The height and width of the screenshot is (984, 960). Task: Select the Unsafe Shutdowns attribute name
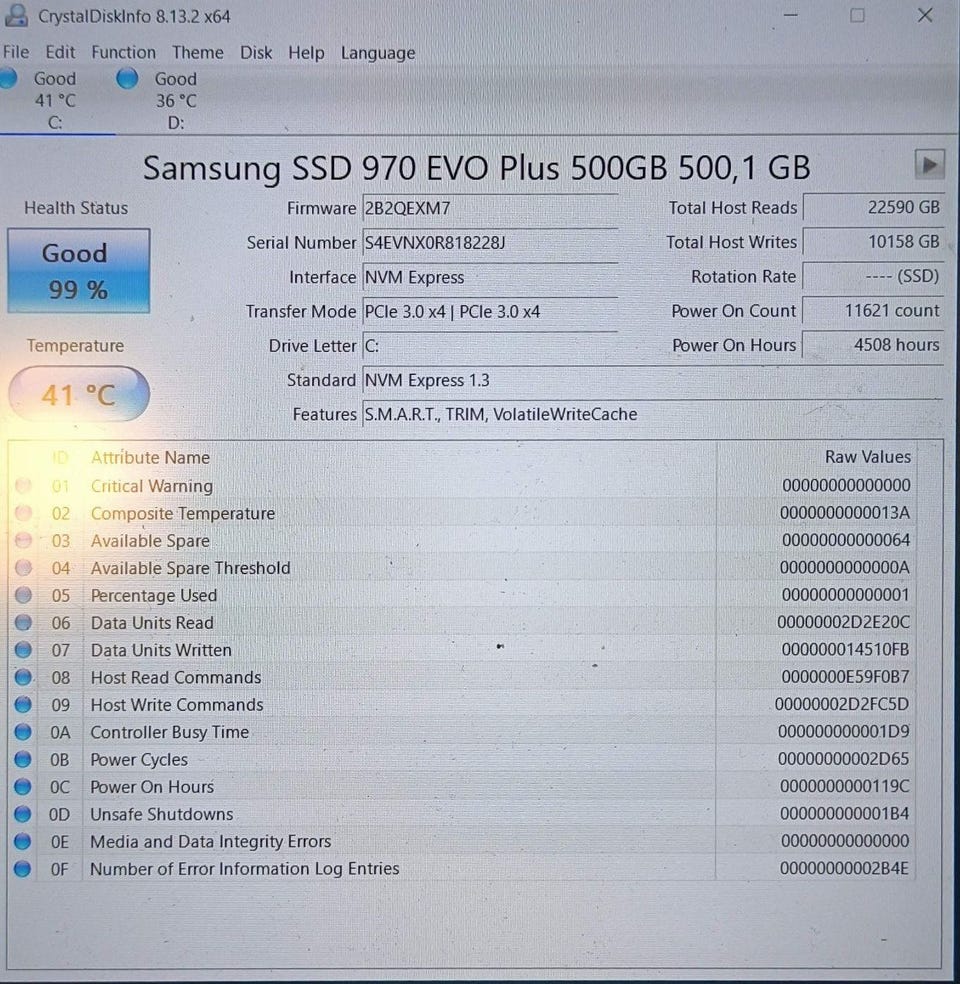[x=162, y=814]
